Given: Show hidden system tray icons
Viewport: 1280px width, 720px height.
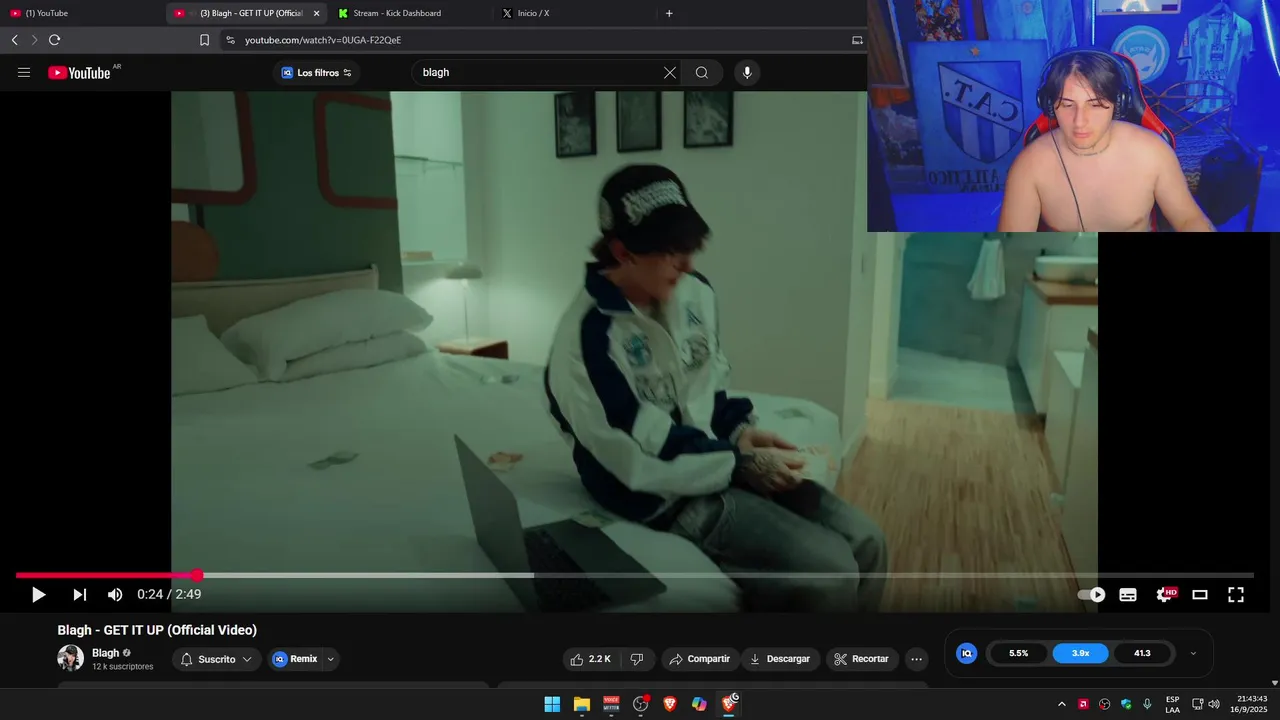Looking at the screenshot, I should tap(1061, 704).
